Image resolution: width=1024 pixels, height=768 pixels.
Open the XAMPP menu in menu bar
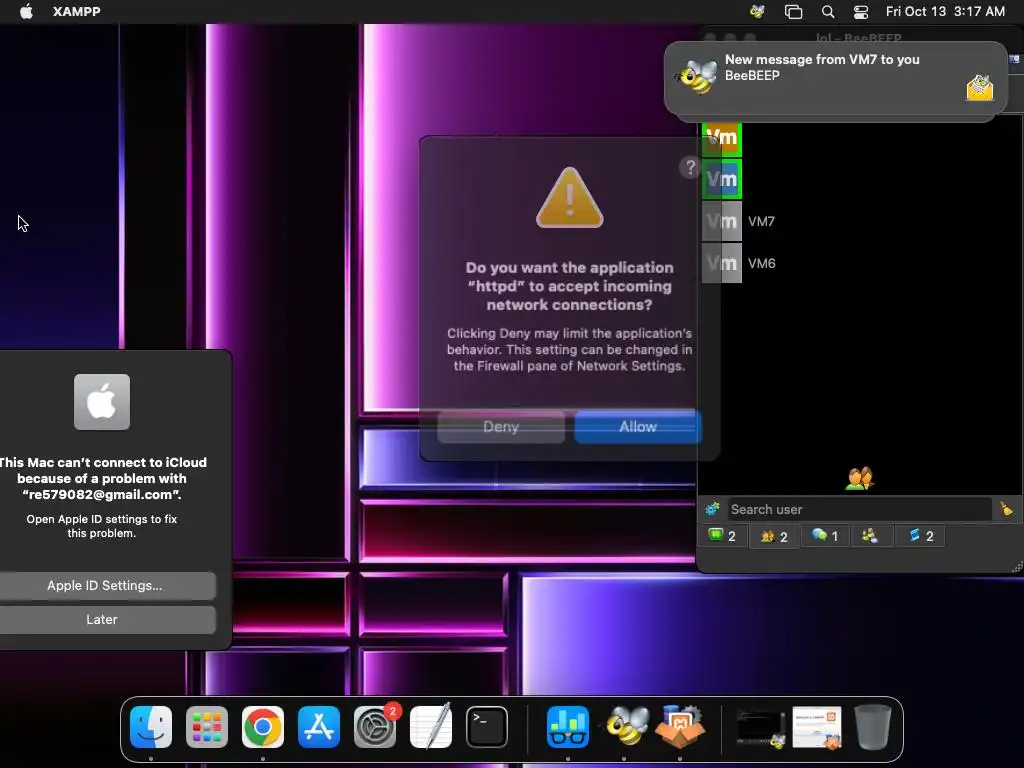pyautogui.click(x=76, y=11)
